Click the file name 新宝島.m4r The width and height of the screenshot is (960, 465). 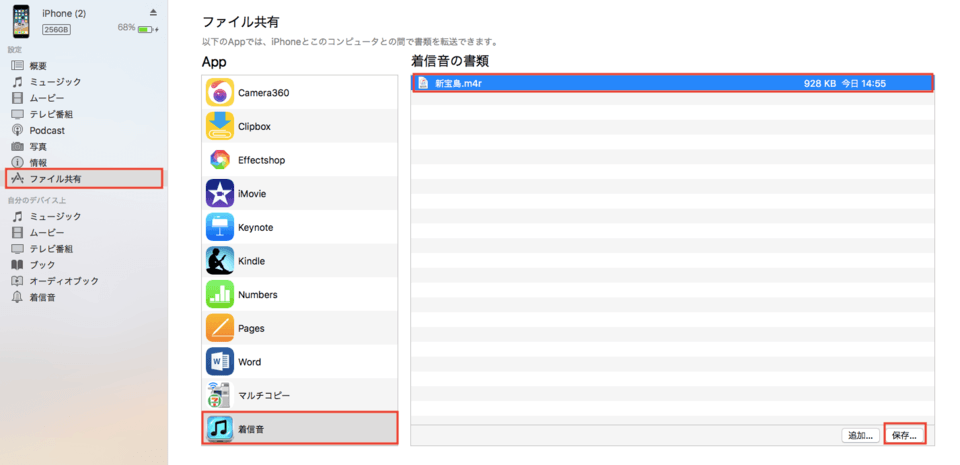coord(459,83)
